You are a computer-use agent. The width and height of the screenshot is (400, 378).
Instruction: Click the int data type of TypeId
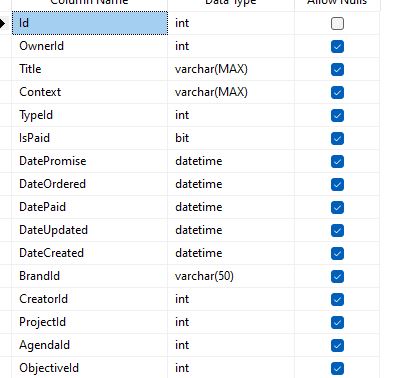point(231,115)
